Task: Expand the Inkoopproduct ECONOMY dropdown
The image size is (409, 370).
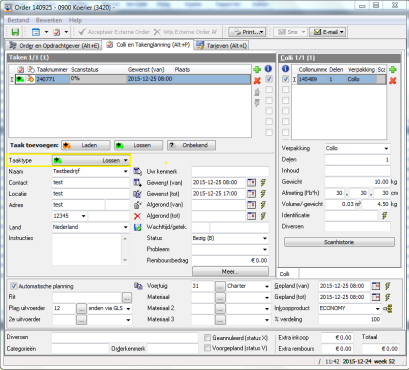Action: tap(377, 308)
